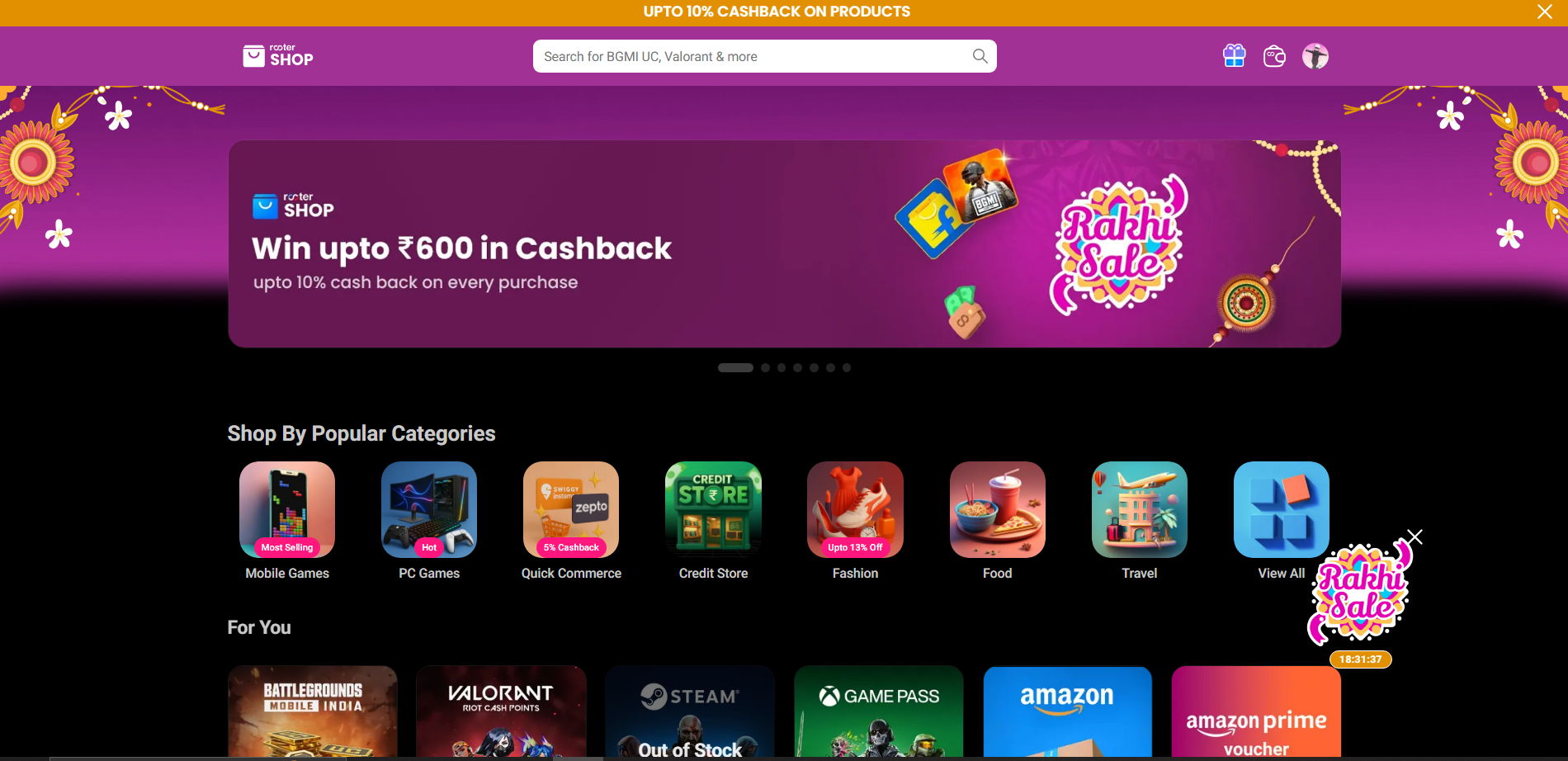
Task: Open the gift rewards icon in header
Action: tap(1234, 56)
